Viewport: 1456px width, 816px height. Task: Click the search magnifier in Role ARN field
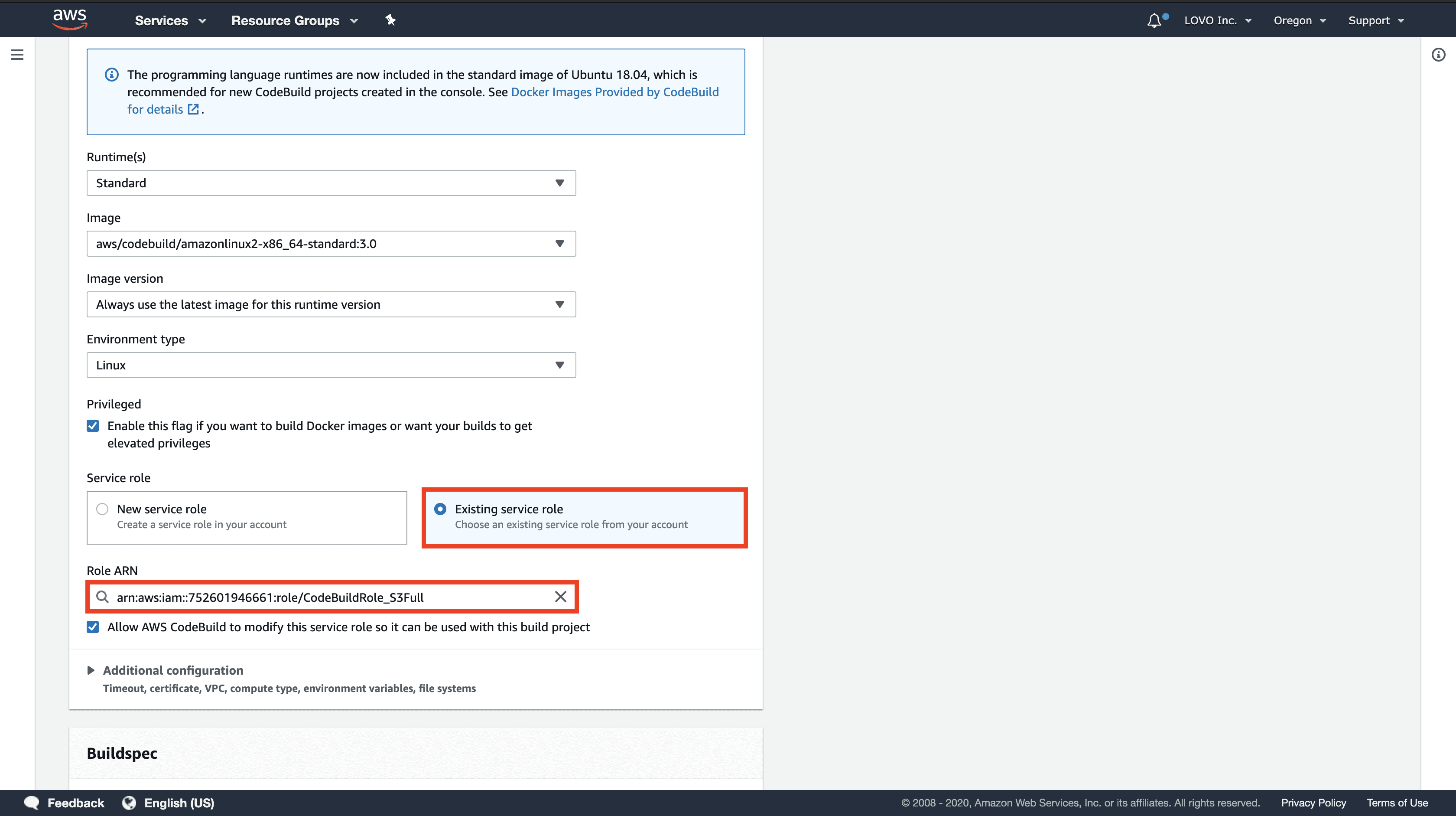(x=102, y=597)
